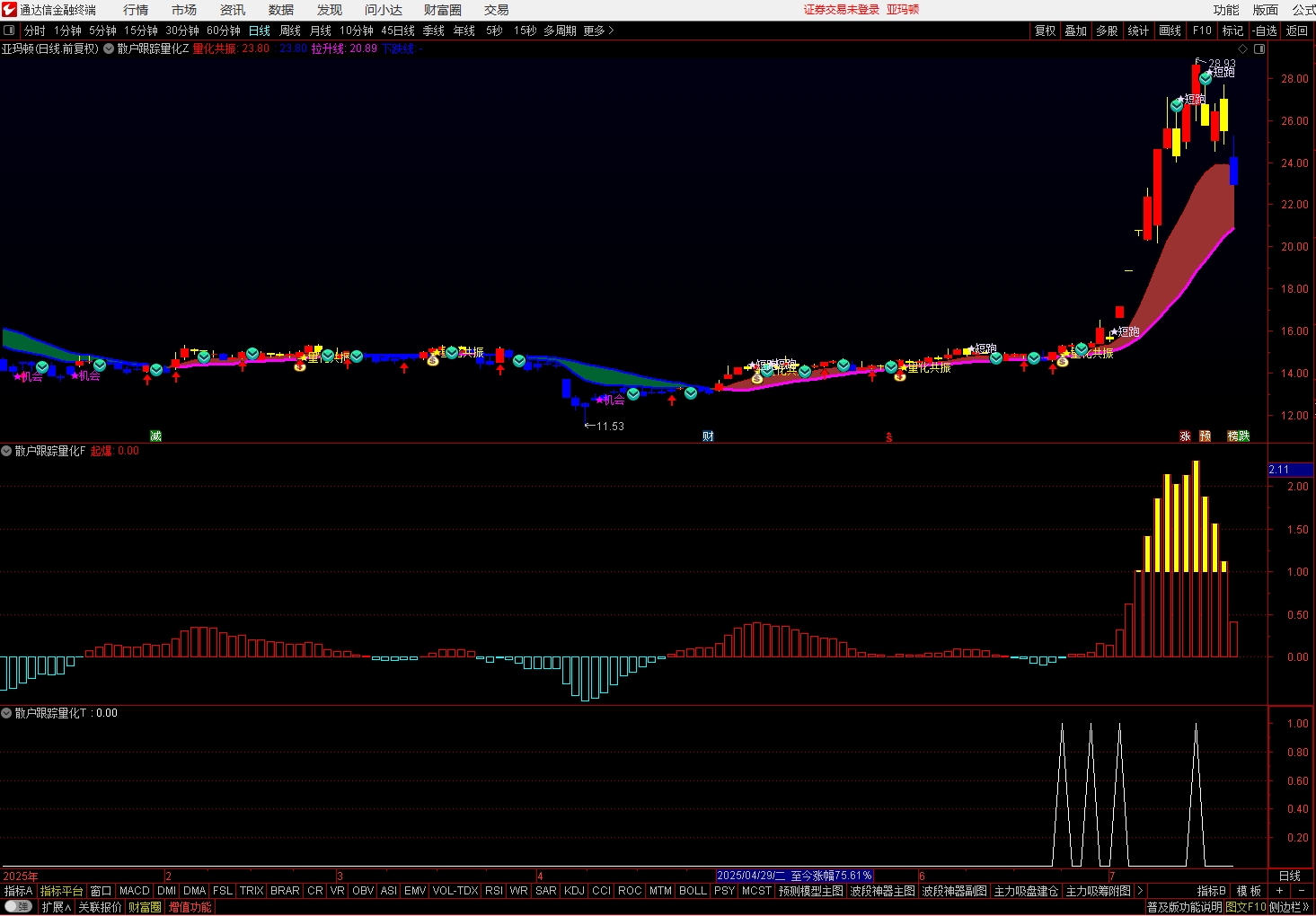Open the 资讯 menu
This screenshot has height=916, width=1316.
click(x=233, y=10)
